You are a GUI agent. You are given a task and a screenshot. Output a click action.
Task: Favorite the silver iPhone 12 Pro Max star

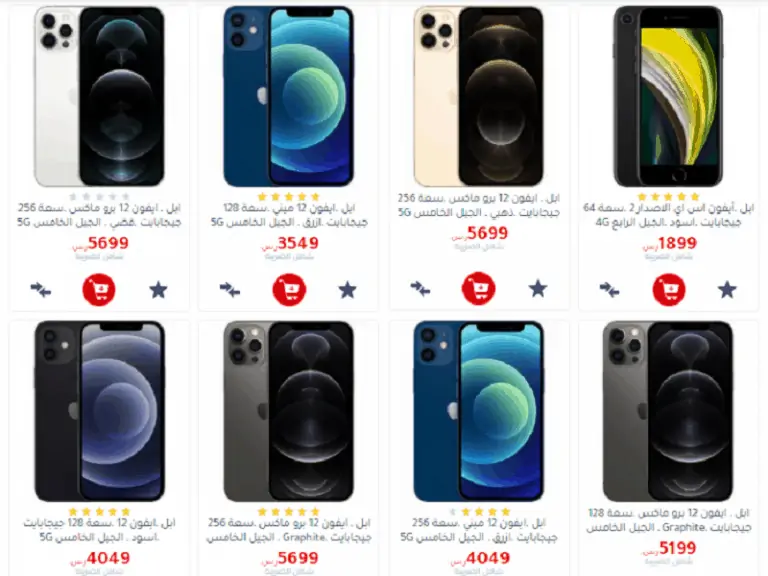tap(158, 290)
